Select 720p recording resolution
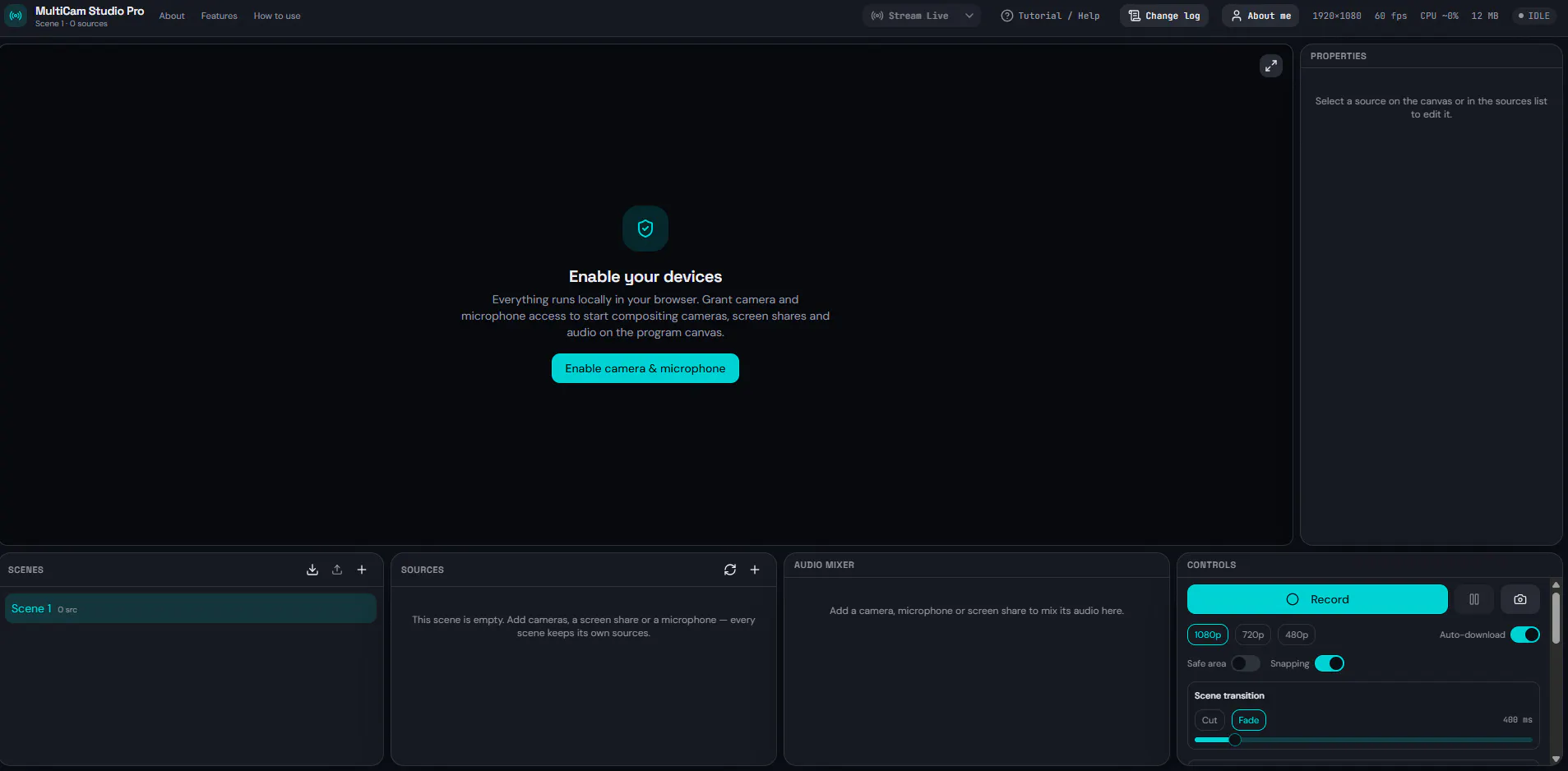Viewport: 1568px width, 771px height. coord(1253,635)
